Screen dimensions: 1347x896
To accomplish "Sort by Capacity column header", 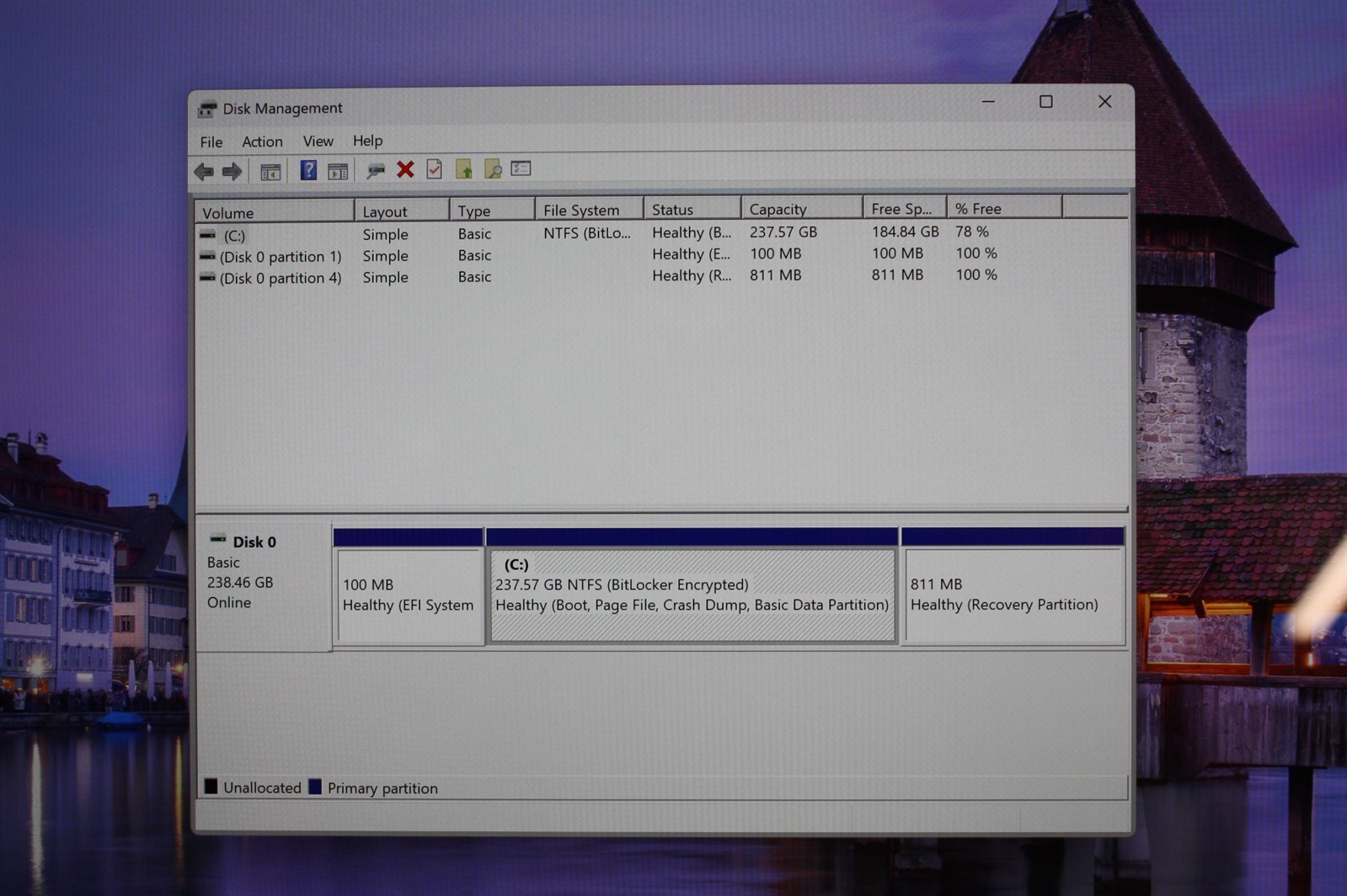I will click(802, 208).
